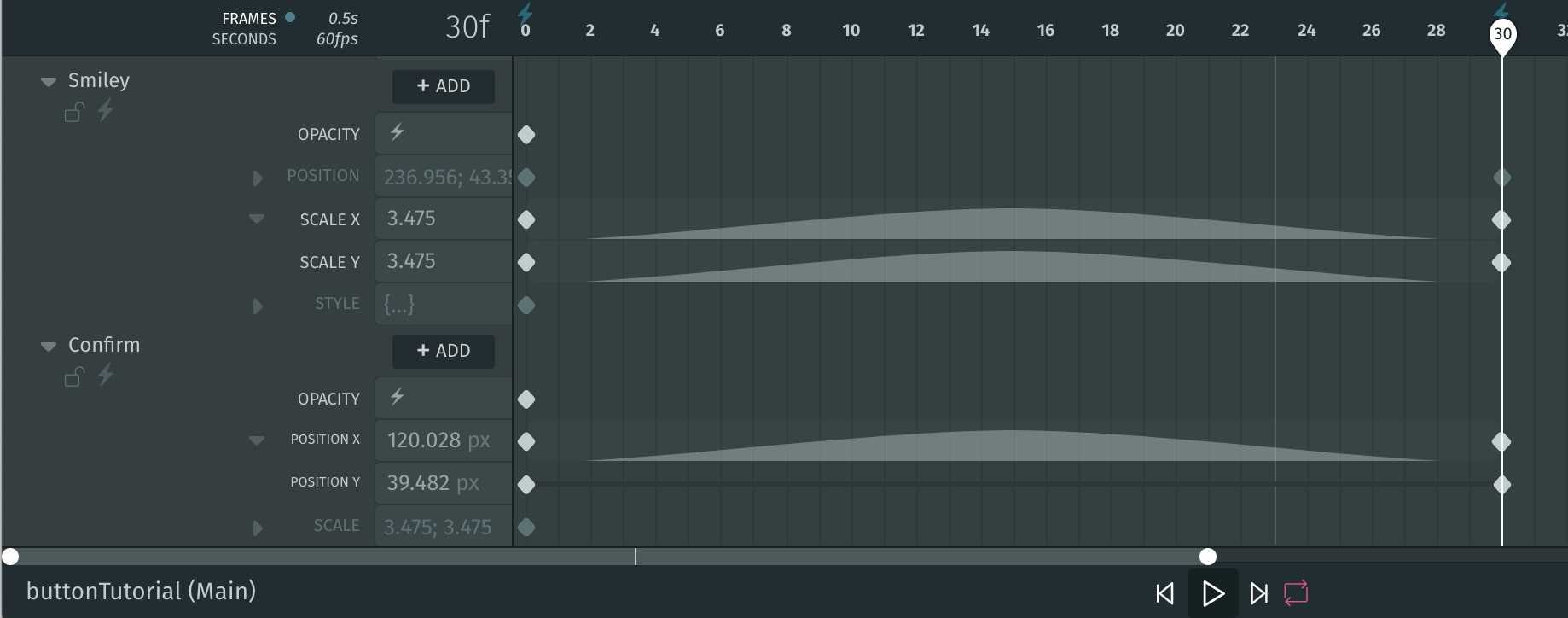Screen dimensions: 1568x618
Task: Click the Smiley STYLE value {...}
Action: [444, 304]
